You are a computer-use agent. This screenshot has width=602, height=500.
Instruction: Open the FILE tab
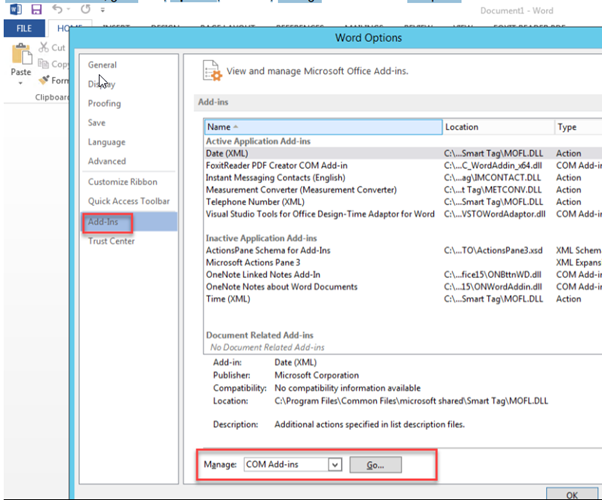point(24,28)
